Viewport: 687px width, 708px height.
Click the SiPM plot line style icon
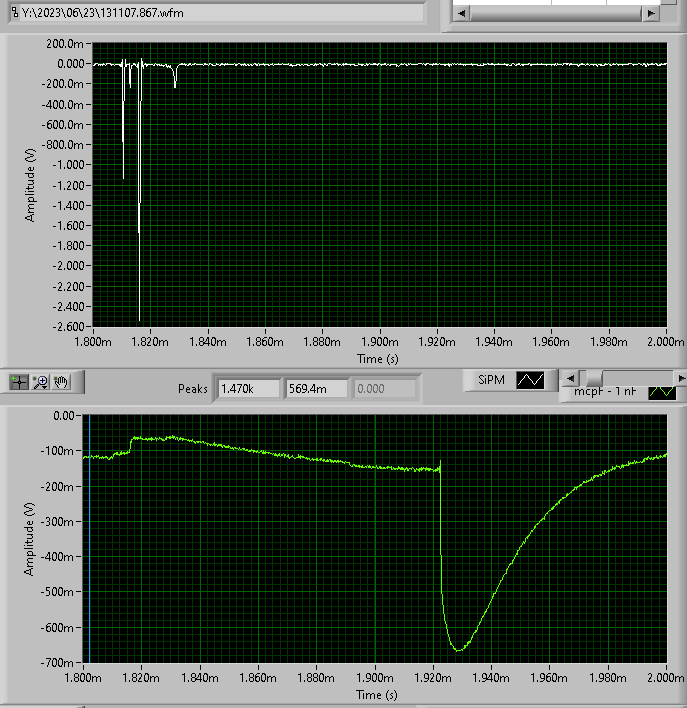pyautogui.click(x=530, y=380)
